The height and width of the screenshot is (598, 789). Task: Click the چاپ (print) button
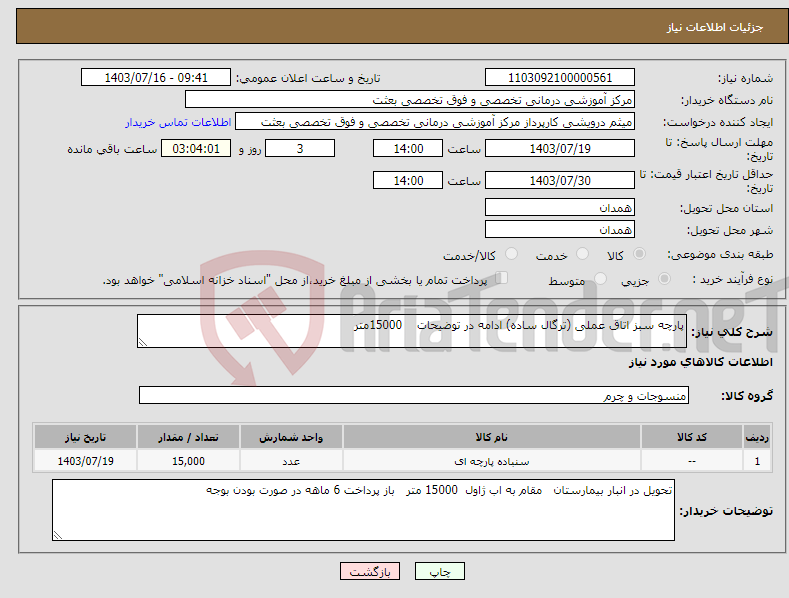point(439,571)
